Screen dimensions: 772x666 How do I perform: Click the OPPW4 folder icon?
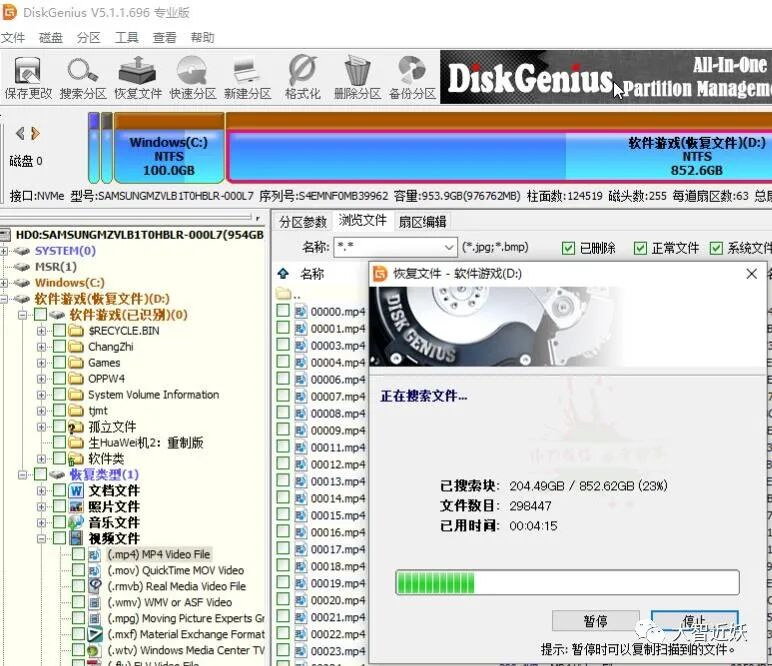(x=76, y=379)
